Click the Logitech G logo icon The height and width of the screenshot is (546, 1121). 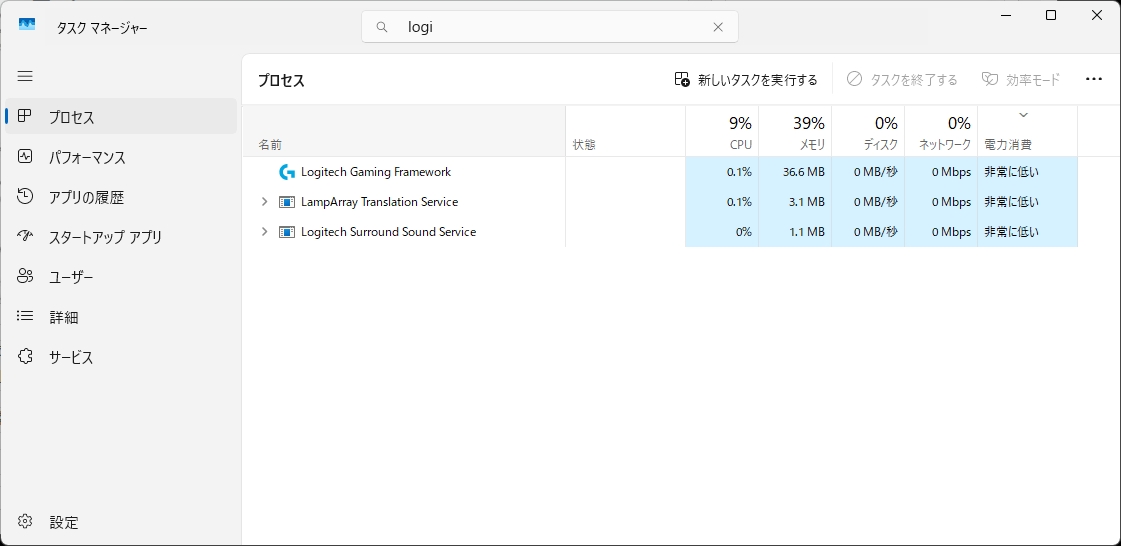pyautogui.click(x=287, y=172)
